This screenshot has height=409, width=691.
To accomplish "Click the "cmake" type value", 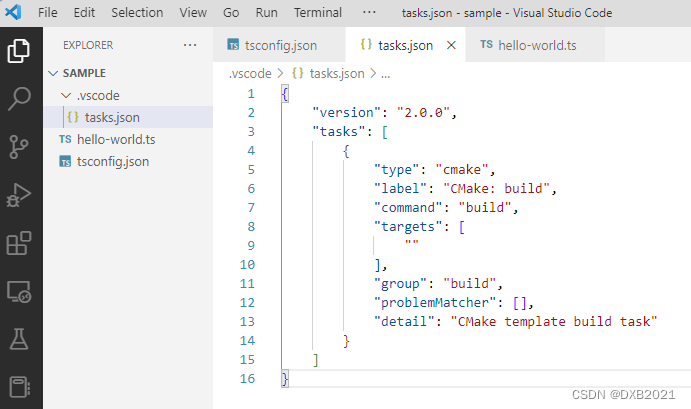I will [x=462, y=170].
